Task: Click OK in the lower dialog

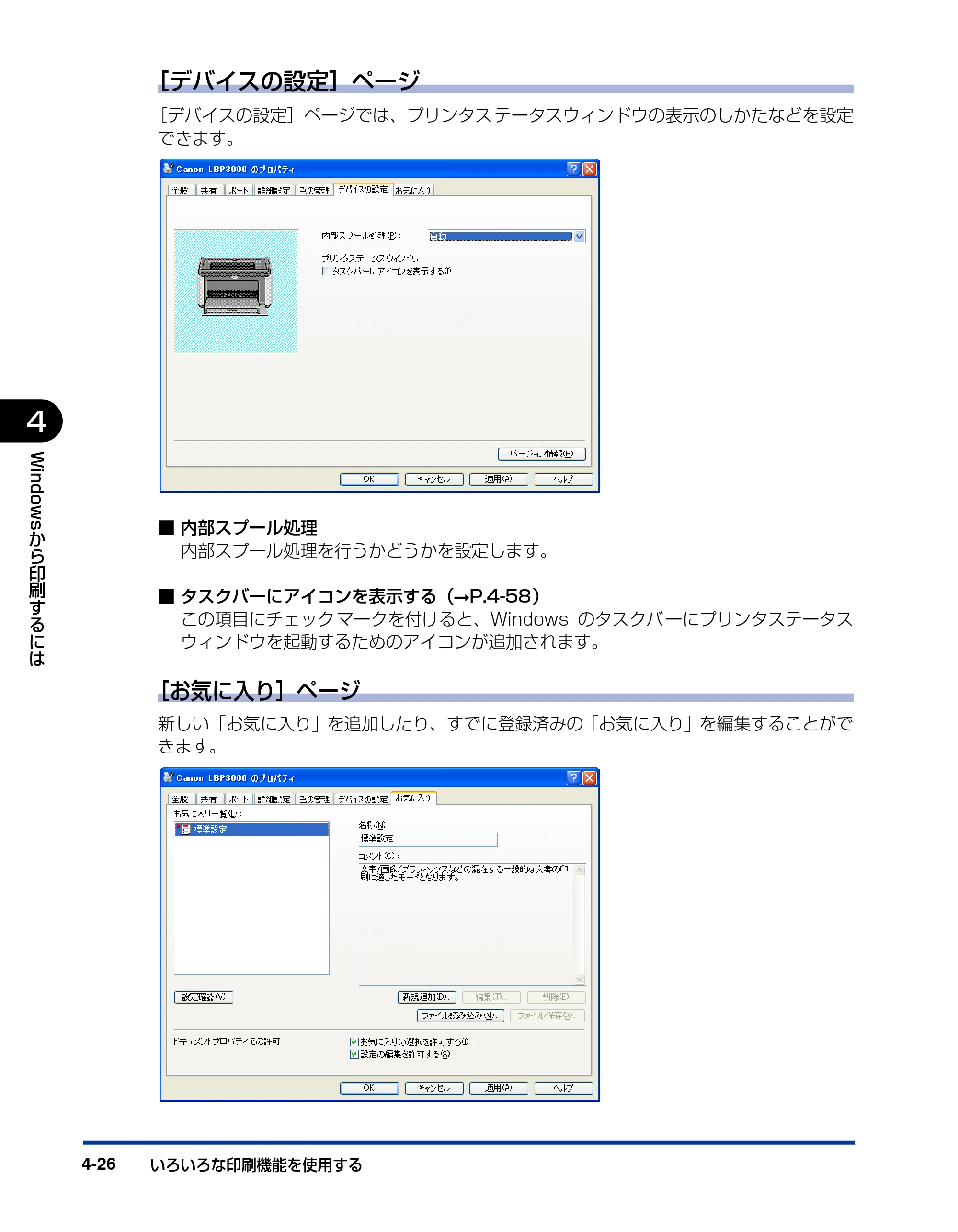Action: pyautogui.click(x=369, y=1088)
